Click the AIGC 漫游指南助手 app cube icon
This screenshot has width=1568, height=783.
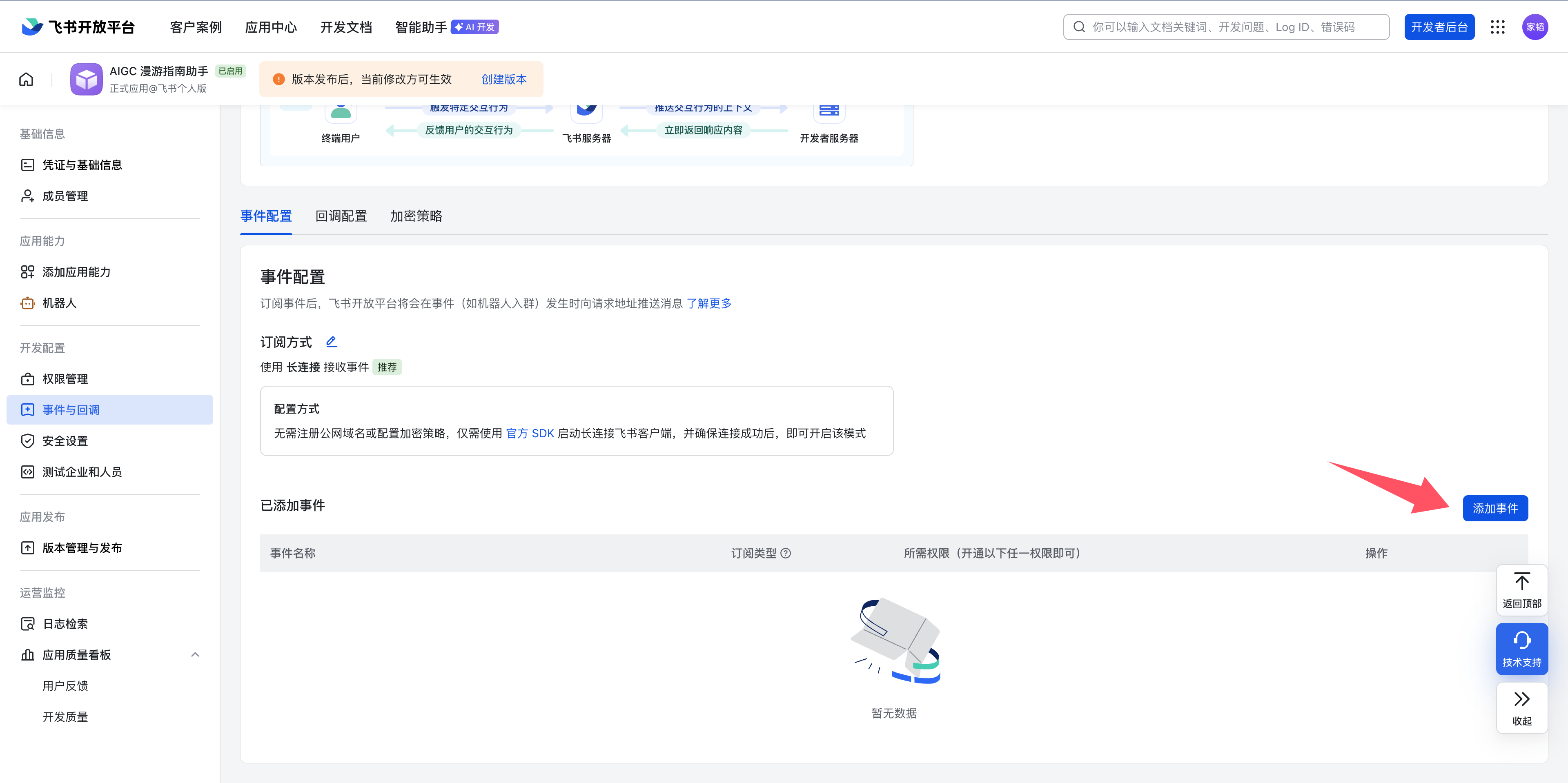(87, 79)
